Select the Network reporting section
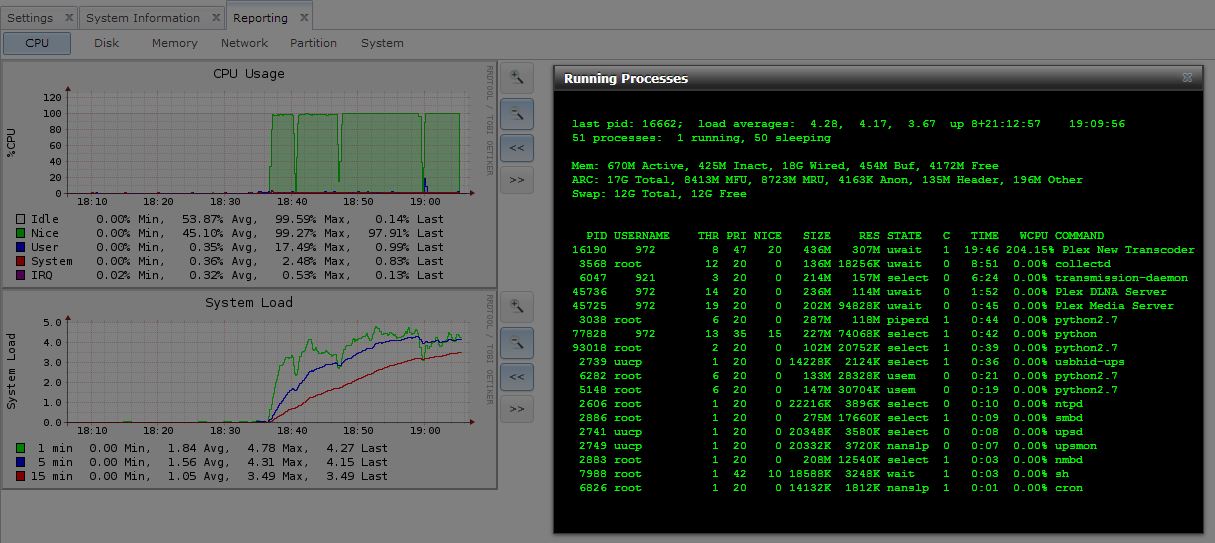1215x543 pixels. pyautogui.click(x=244, y=43)
